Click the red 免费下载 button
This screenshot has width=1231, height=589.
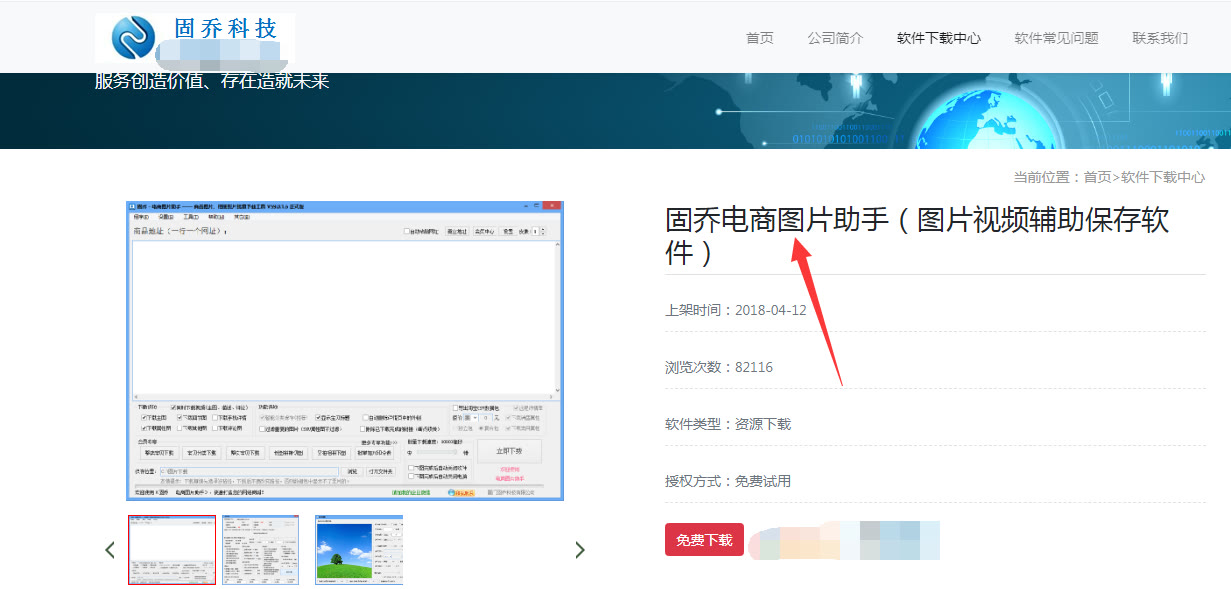tap(704, 539)
